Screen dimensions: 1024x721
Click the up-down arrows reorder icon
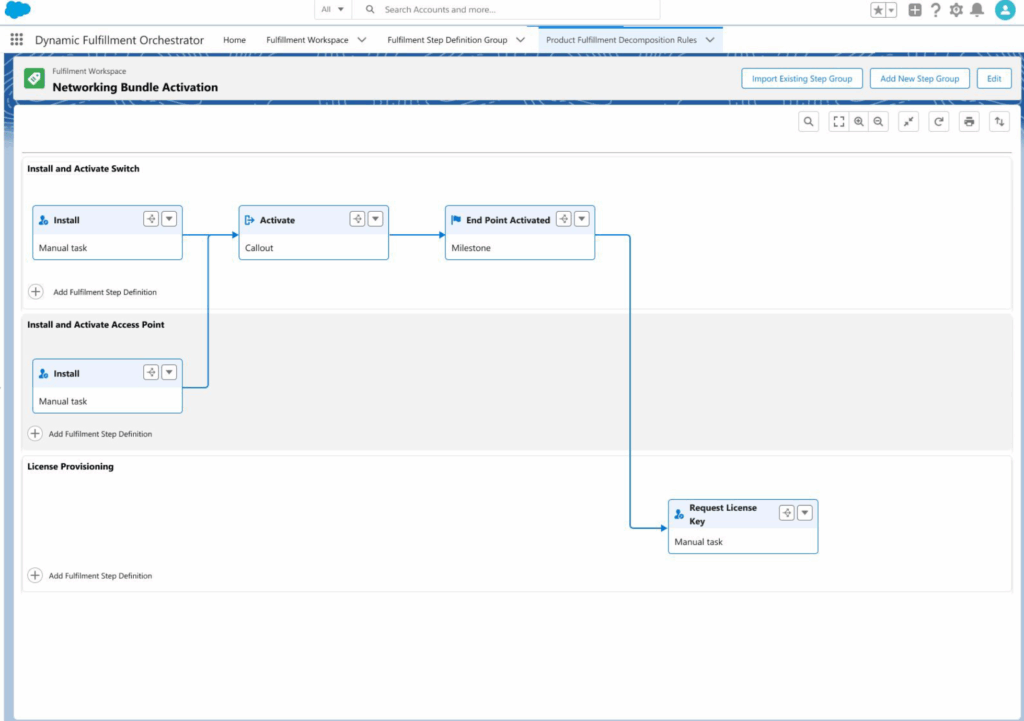pos(999,122)
